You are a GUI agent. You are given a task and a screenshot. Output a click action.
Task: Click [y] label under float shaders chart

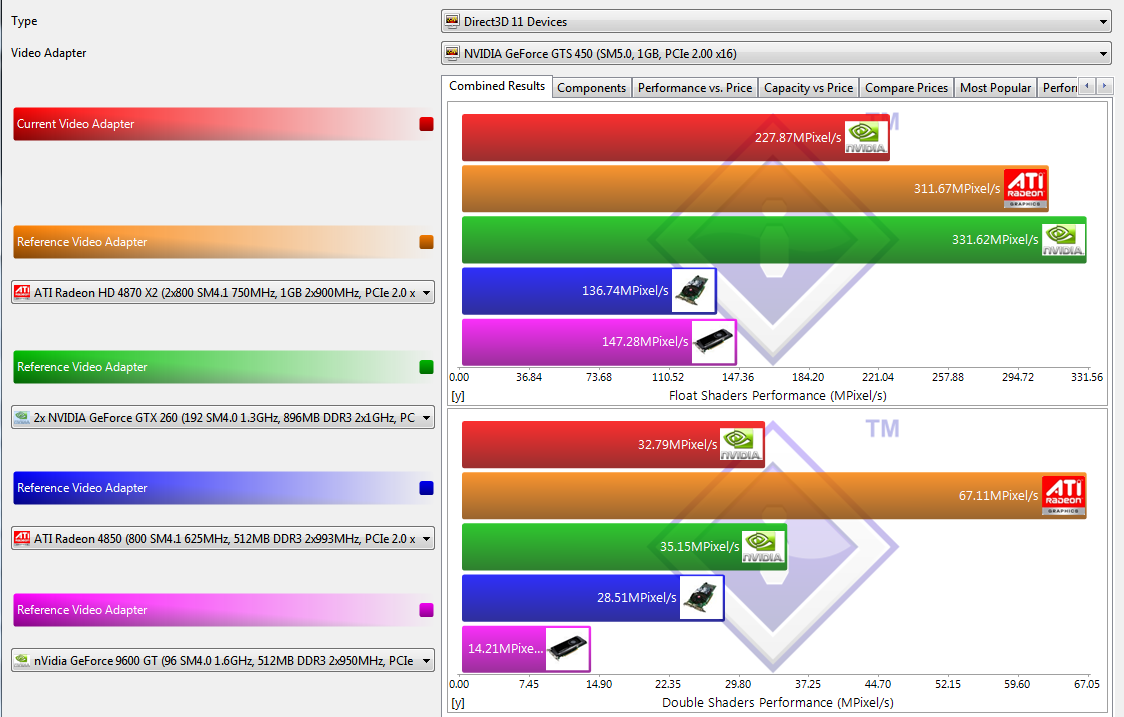[458, 396]
